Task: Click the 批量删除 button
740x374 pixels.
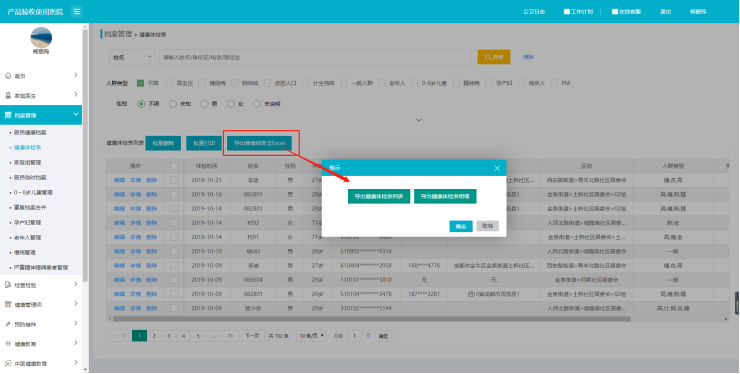Action: [163, 143]
